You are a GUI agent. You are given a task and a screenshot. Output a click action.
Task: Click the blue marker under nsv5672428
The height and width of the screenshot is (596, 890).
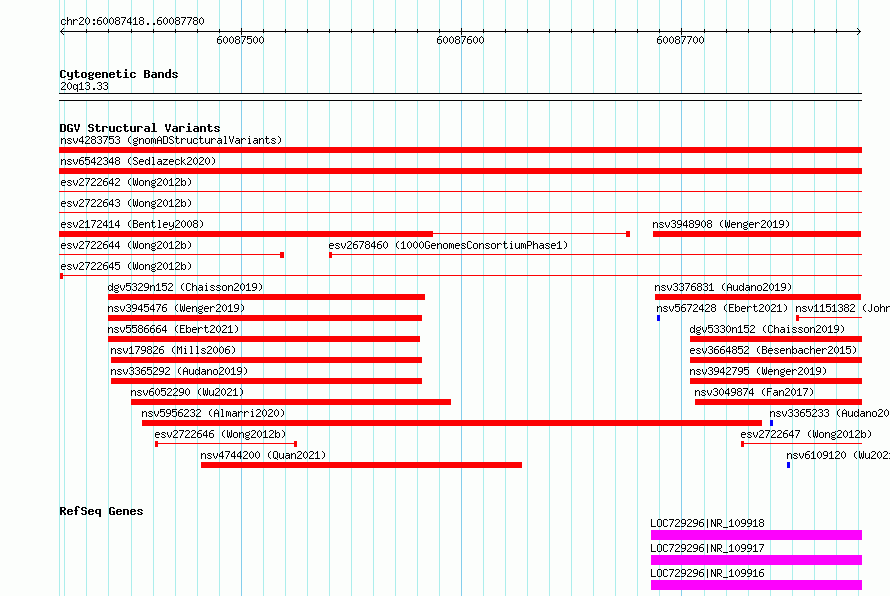pos(658,318)
